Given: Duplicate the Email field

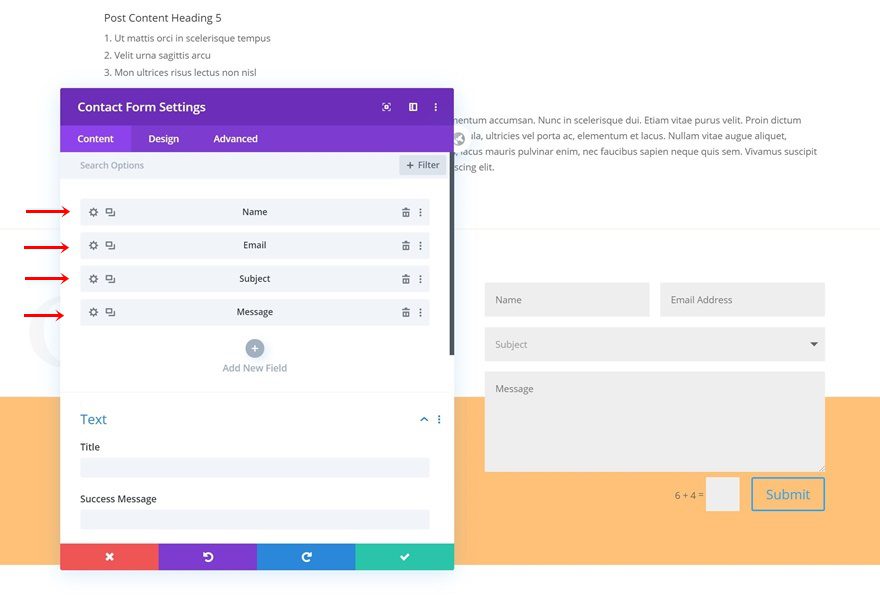Looking at the screenshot, I should pos(110,245).
